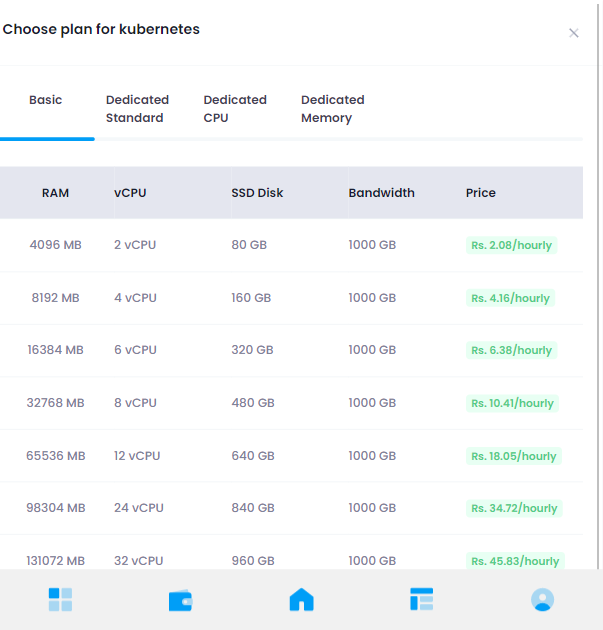Click the Price column header
This screenshot has height=630, width=603.
click(480, 193)
